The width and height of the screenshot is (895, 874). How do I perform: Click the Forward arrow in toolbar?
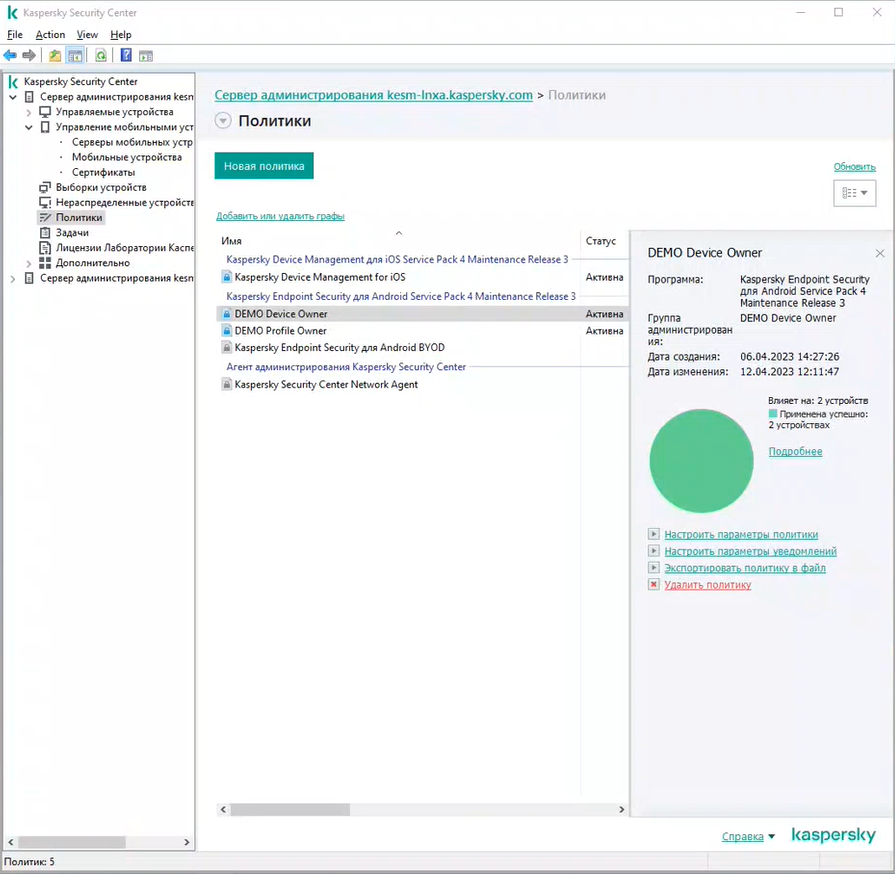pyautogui.click(x=29, y=55)
